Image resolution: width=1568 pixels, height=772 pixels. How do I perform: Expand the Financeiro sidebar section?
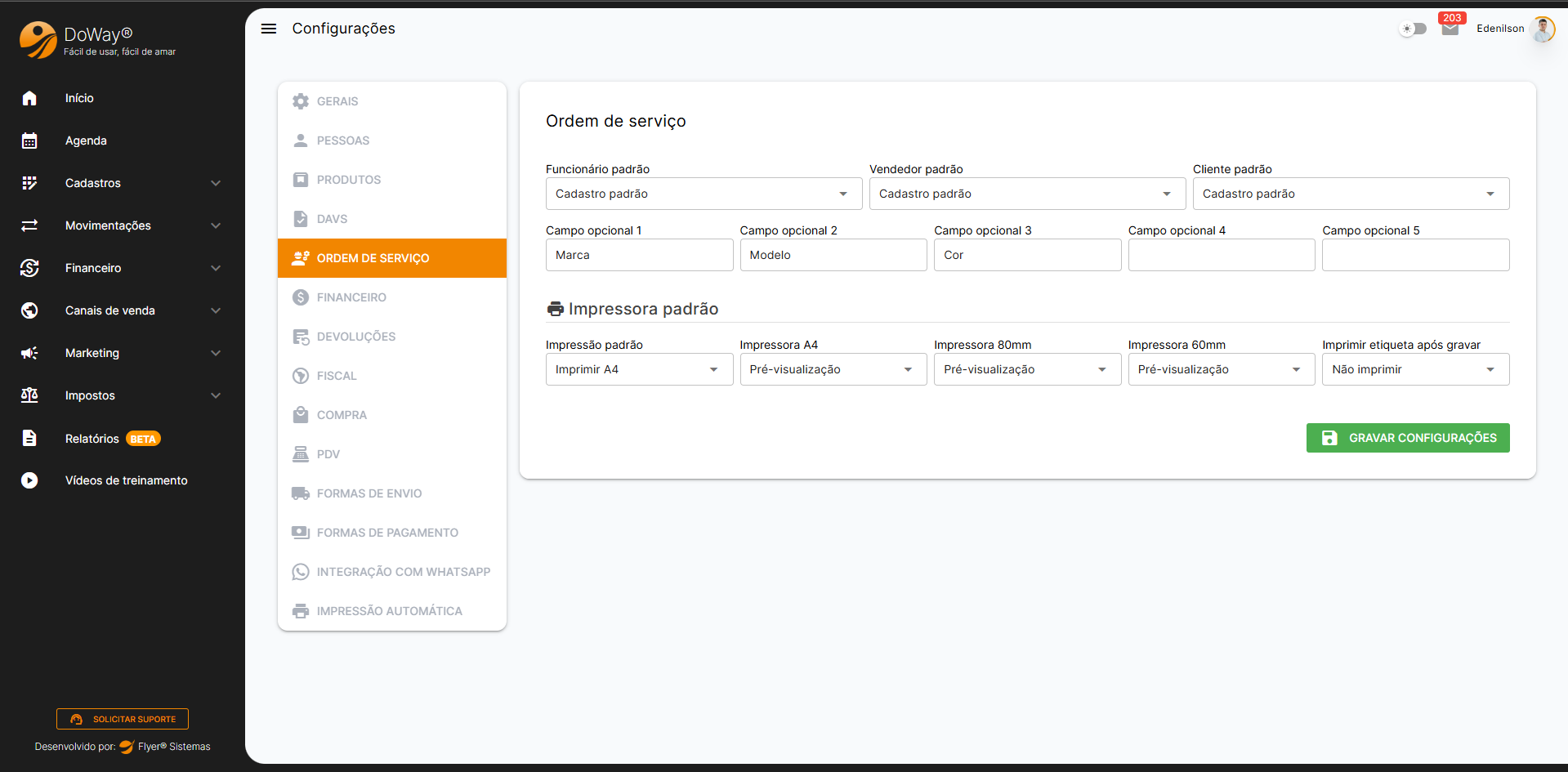pyautogui.click(x=123, y=268)
